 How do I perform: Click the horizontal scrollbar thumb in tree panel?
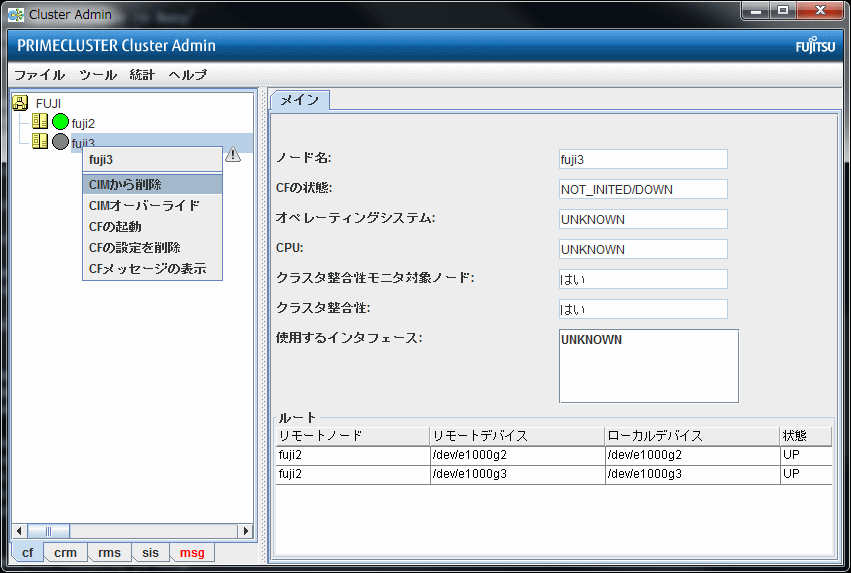[48, 531]
